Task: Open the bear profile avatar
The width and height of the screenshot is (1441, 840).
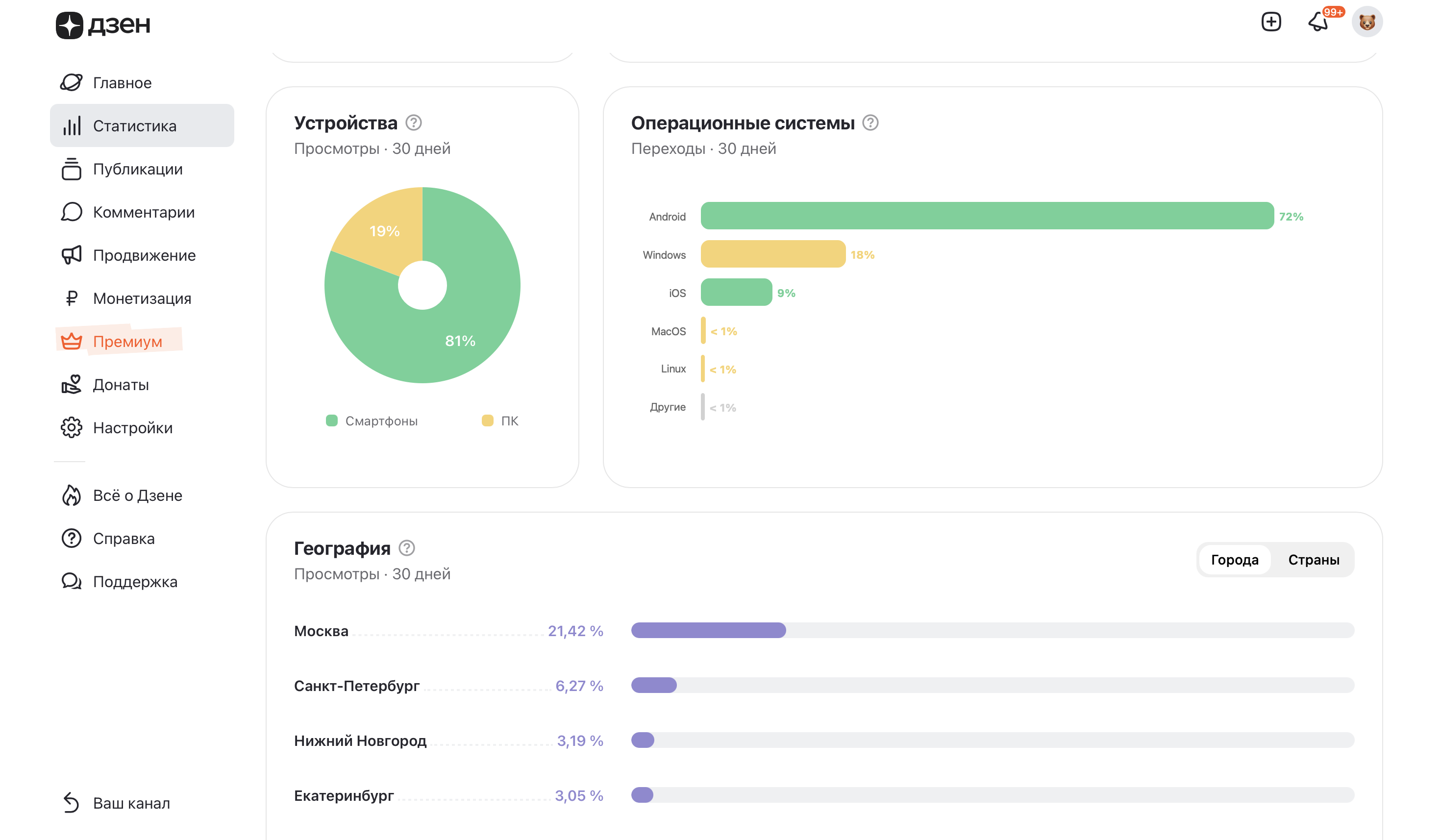Action: point(1366,22)
